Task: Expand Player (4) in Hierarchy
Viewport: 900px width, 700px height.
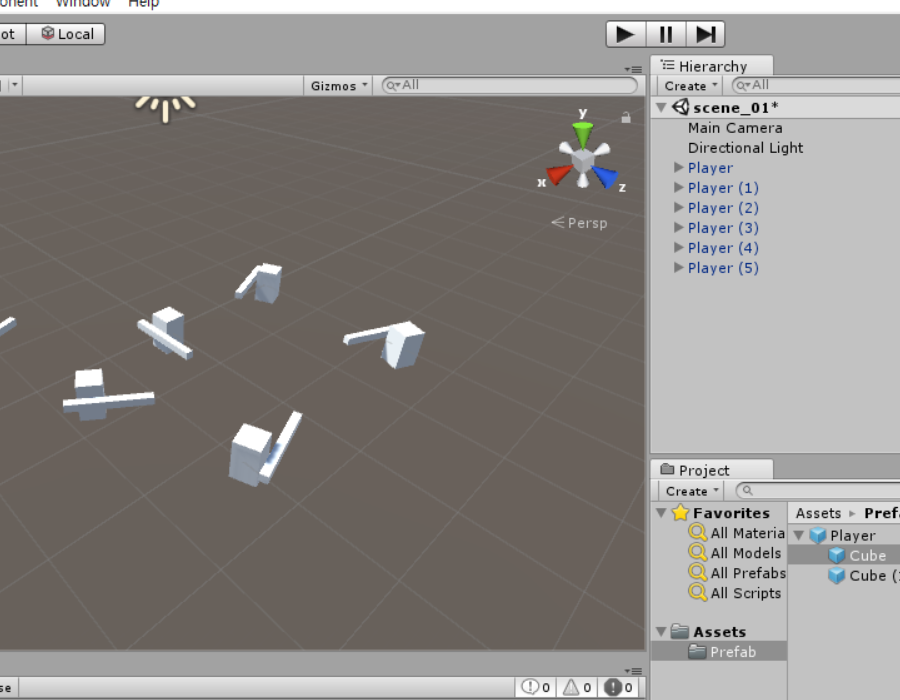Action: coord(678,247)
